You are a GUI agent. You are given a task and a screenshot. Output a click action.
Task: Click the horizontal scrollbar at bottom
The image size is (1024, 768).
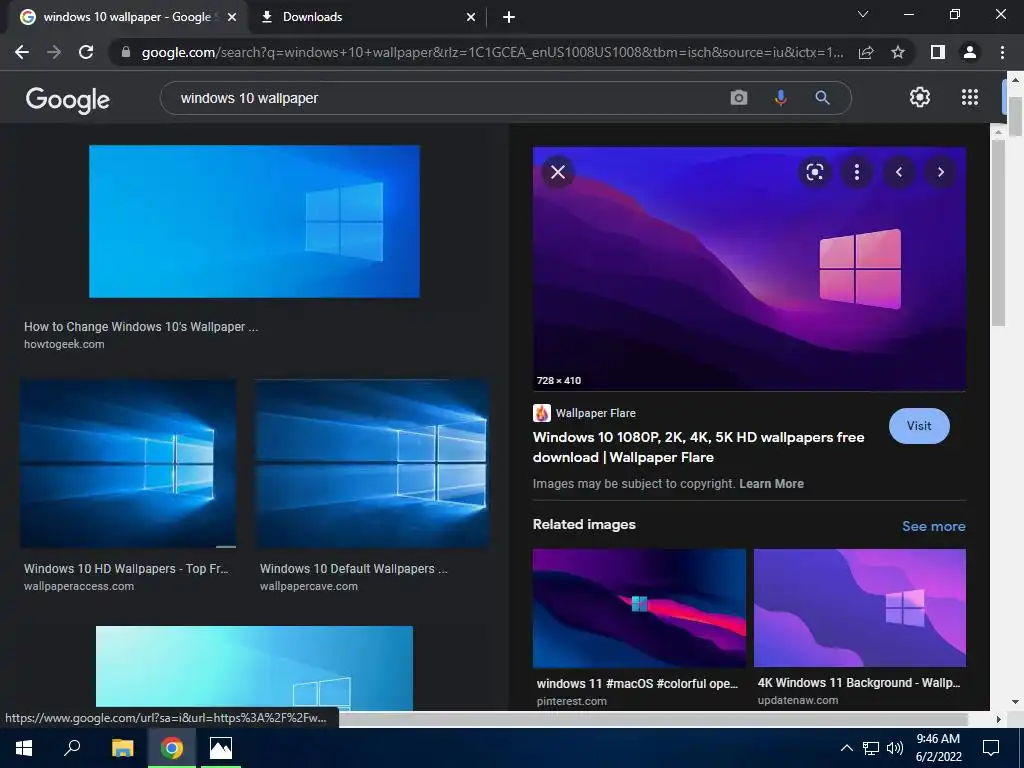pyautogui.click(x=653, y=719)
